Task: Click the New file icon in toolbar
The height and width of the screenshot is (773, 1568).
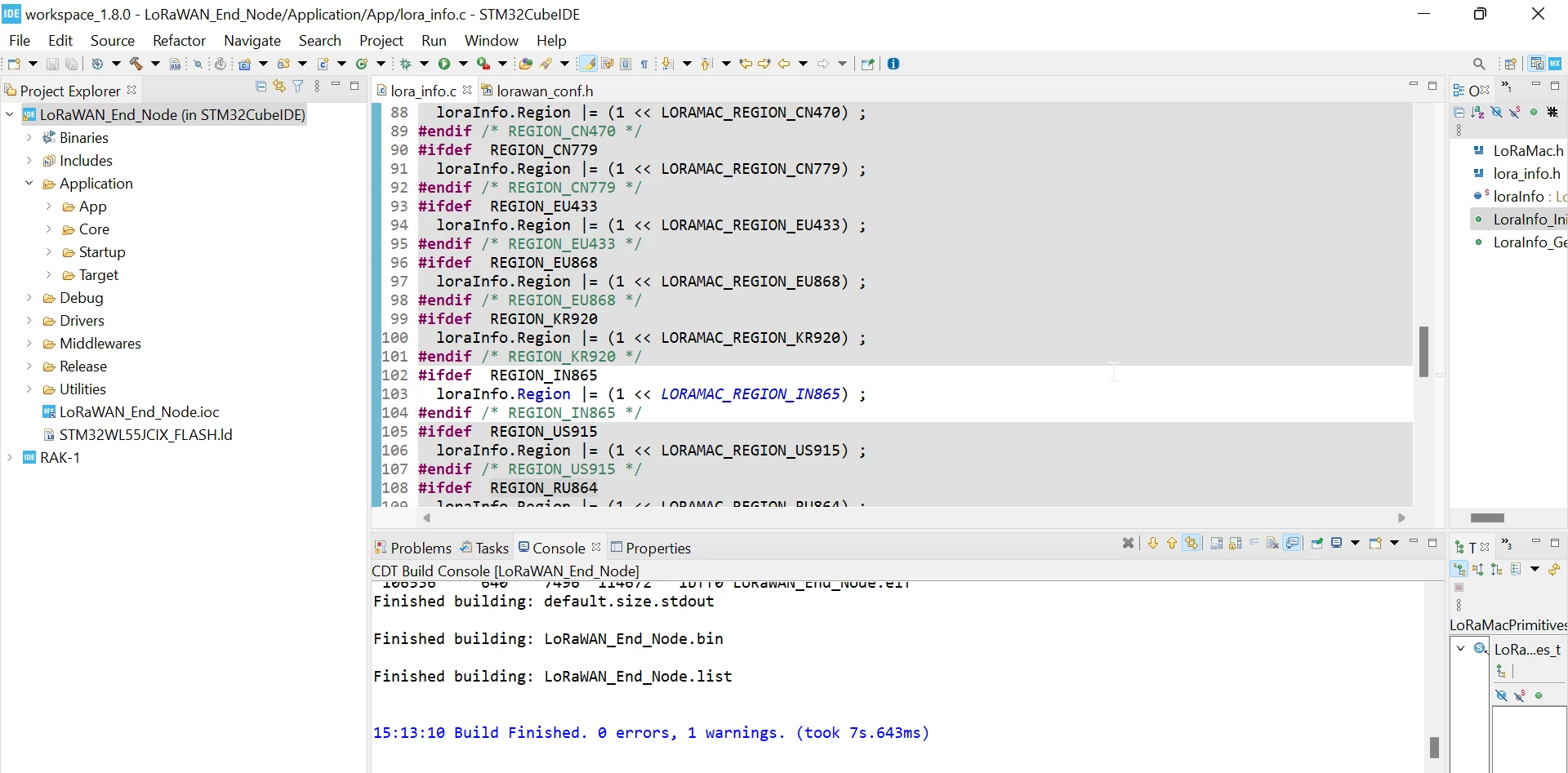Action: (14, 64)
